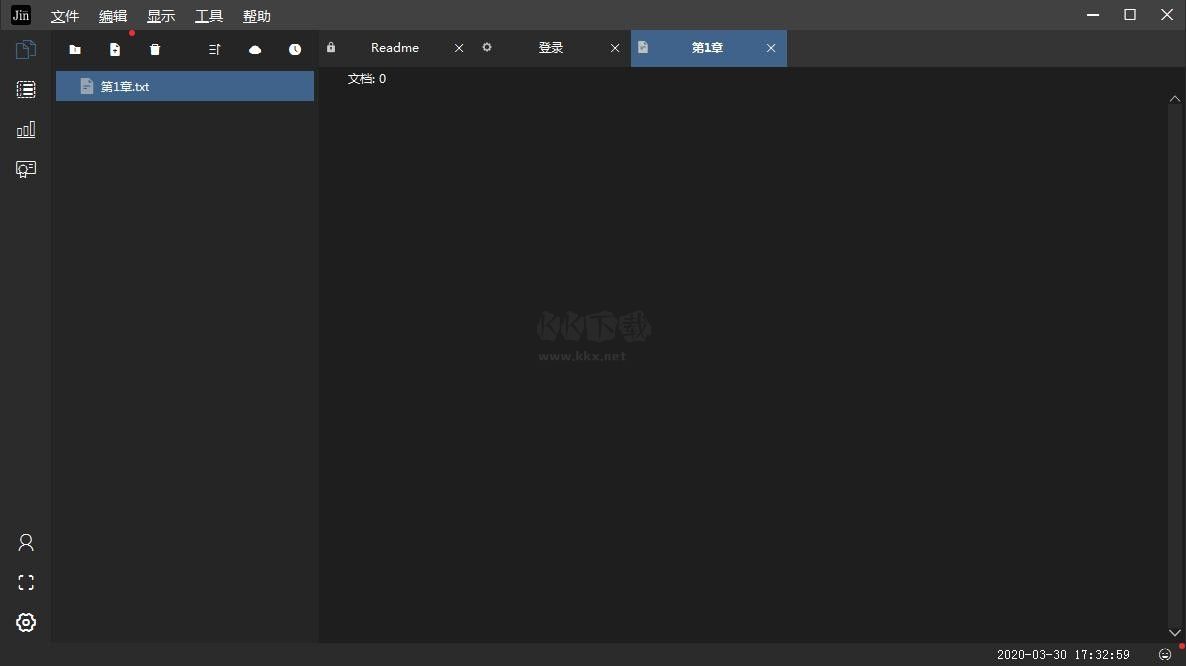Open a folder using the folder toolbar icon
Image resolution: width=1186 pixels, height=666 pixels.
(x=75, y=49)
